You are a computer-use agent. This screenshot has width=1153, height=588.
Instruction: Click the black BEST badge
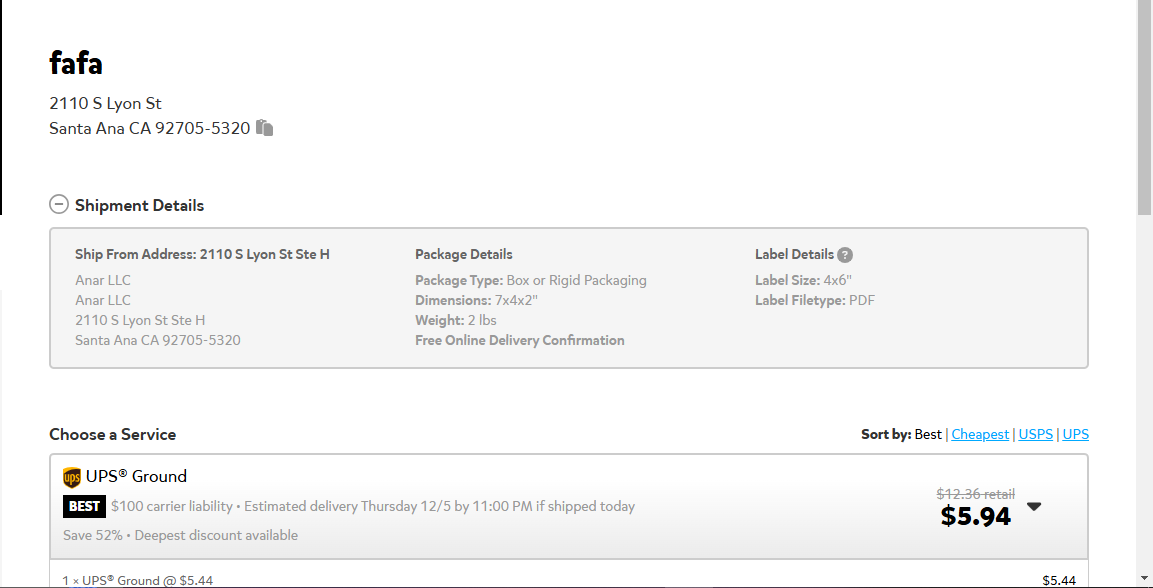pos(85,506)
